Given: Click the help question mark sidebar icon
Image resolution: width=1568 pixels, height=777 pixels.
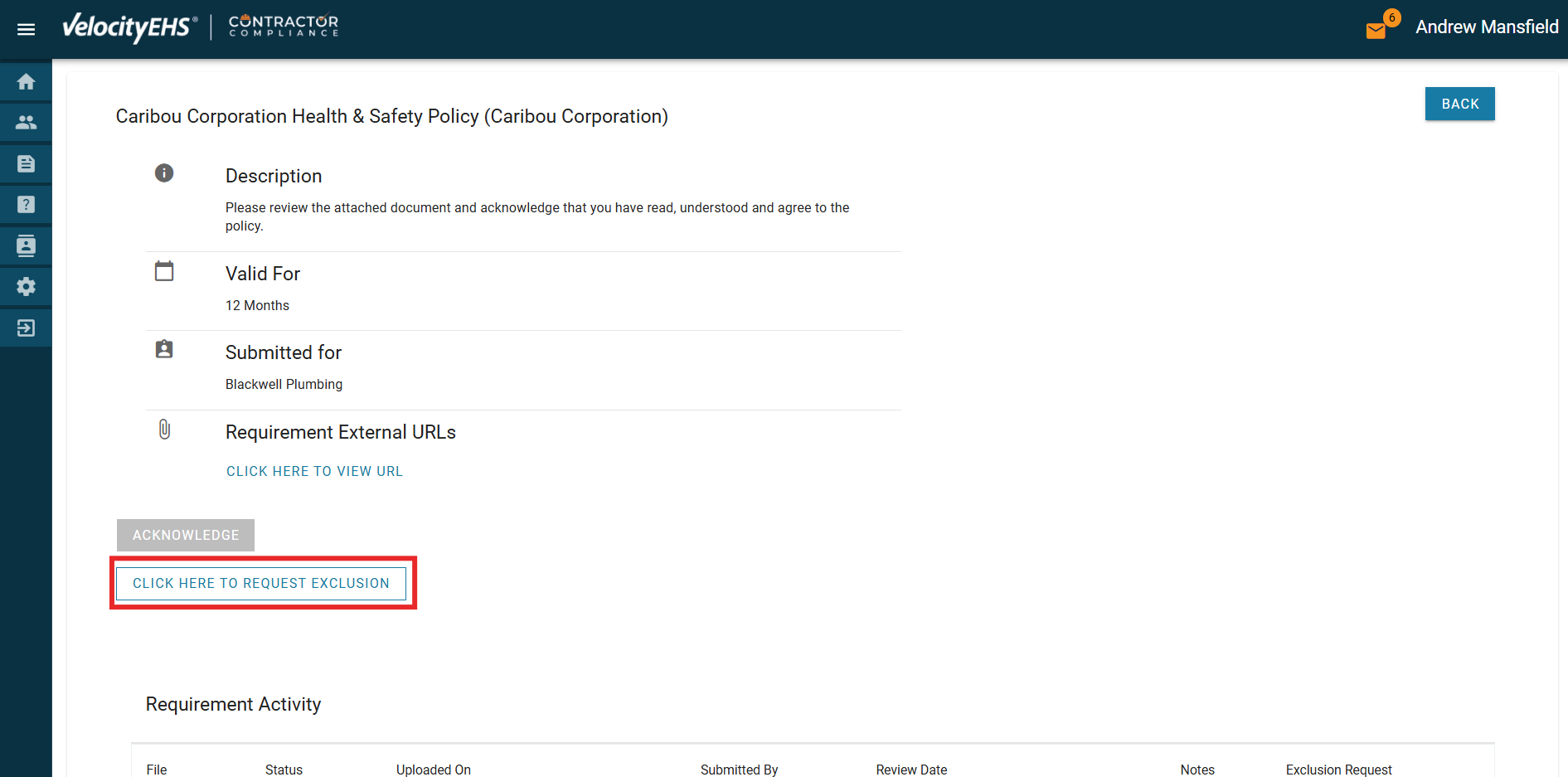Looking at the screenshot, I should [x=26, y=205].
